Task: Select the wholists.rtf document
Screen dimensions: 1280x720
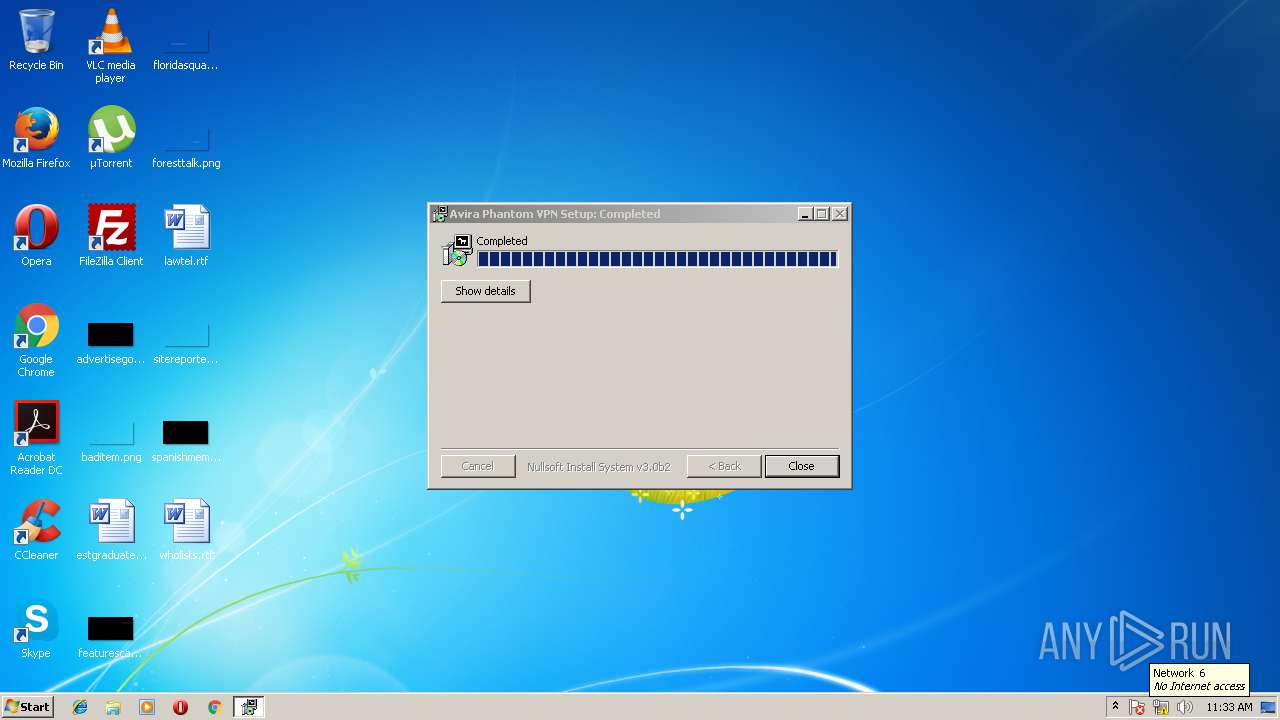Action: (x=186, y=530)
